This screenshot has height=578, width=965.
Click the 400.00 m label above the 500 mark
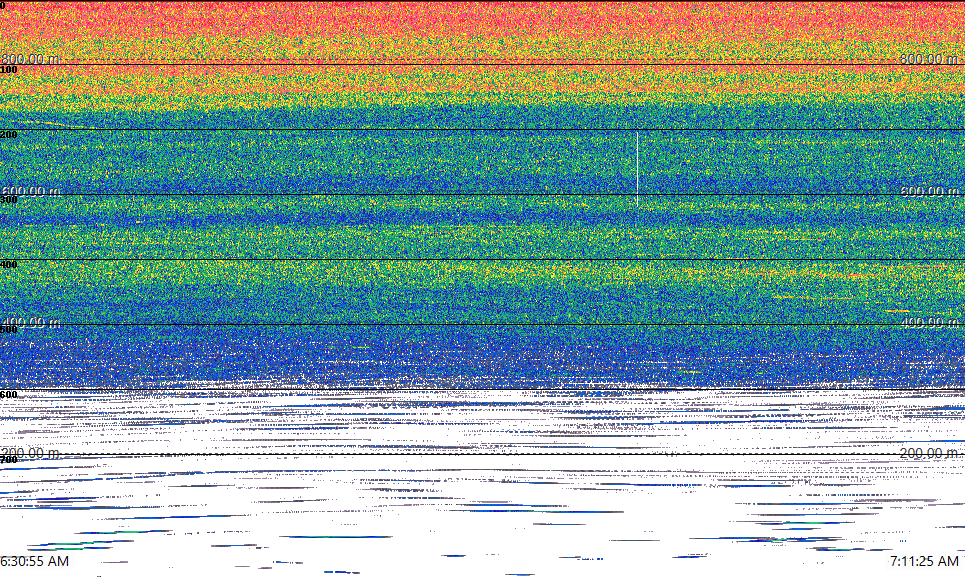(31, 322)
